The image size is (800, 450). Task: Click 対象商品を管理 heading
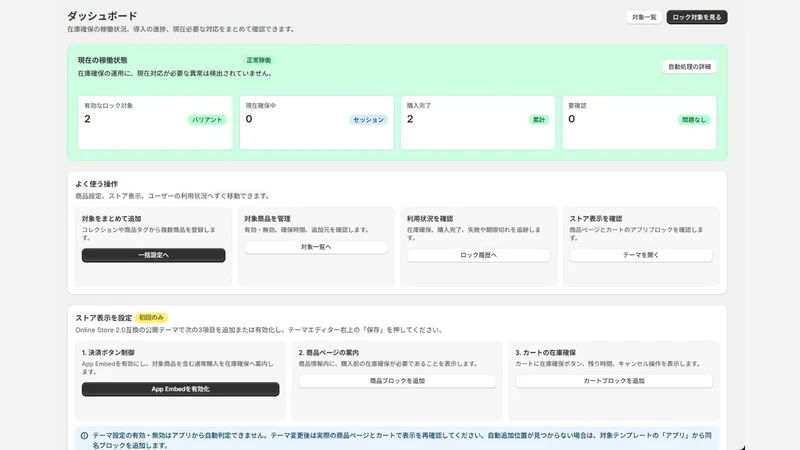[267, 219]
